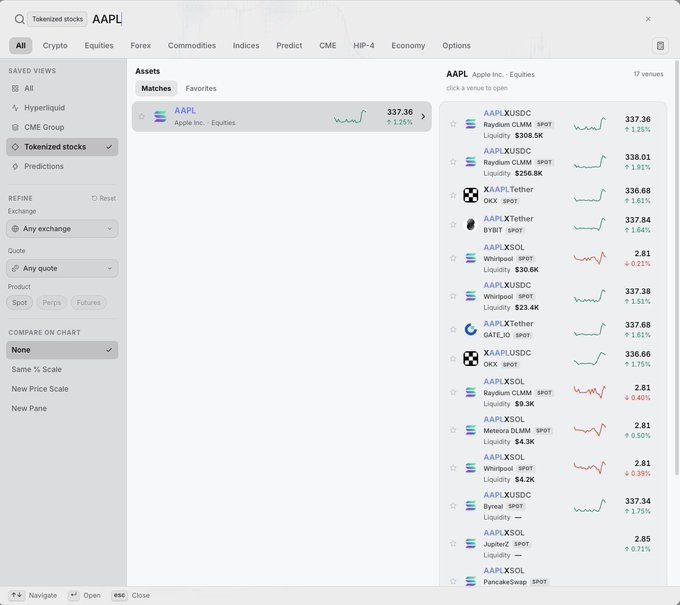Select New Price Scale compare option

coord(62,389)
